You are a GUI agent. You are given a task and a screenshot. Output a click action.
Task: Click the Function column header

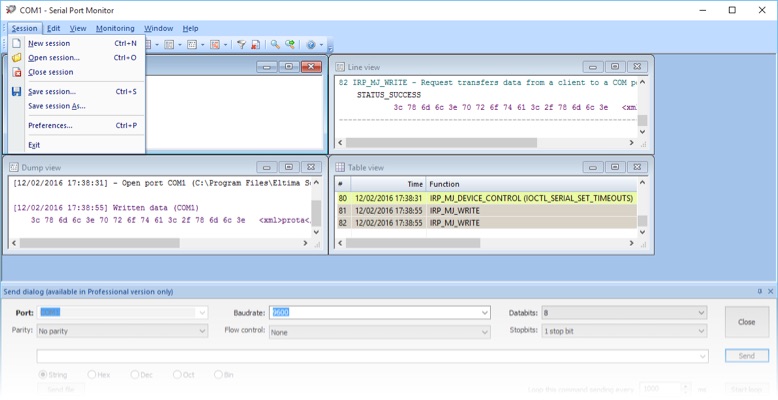(x=531, y=184)
